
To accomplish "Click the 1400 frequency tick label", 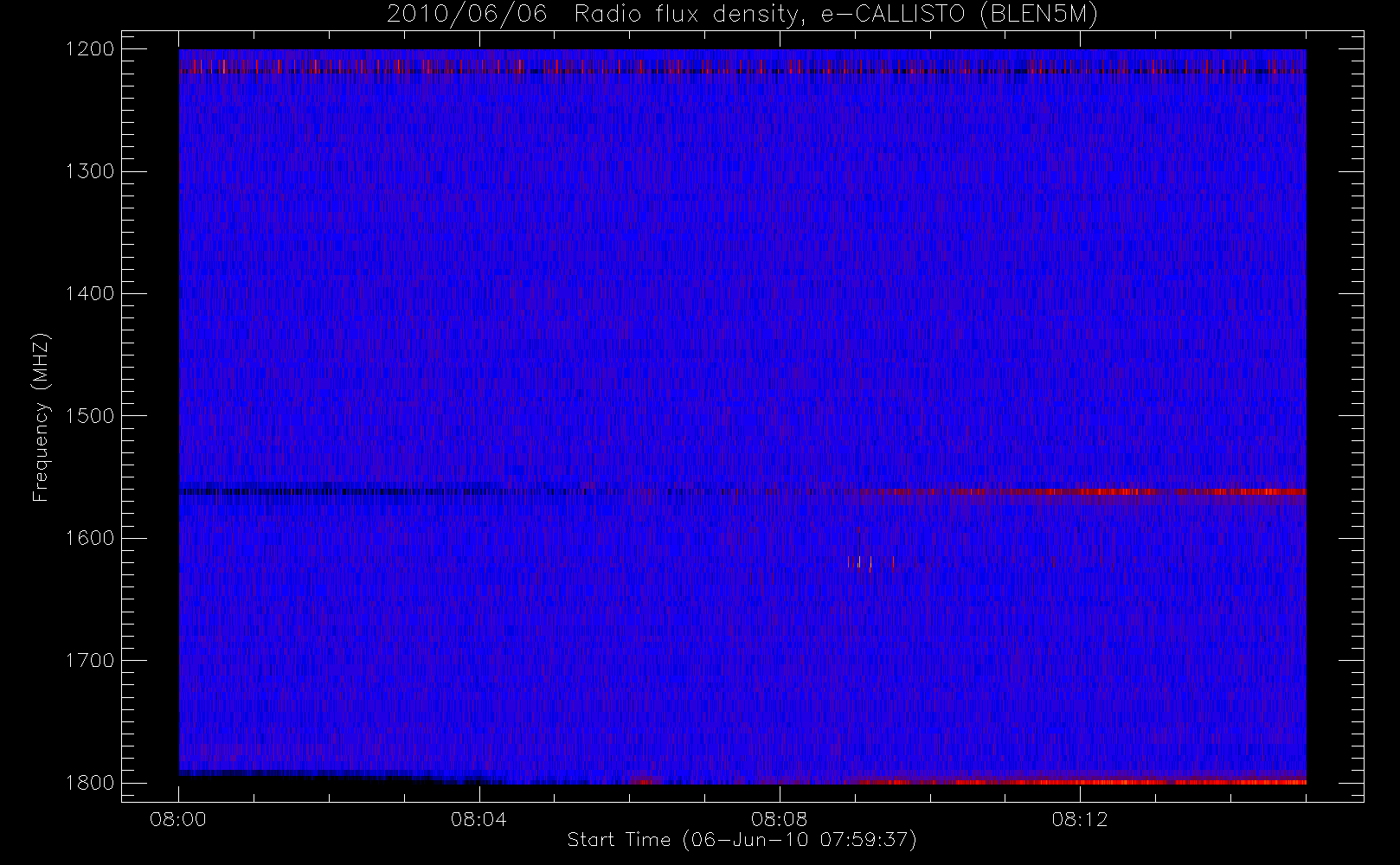I will [90, 293].
